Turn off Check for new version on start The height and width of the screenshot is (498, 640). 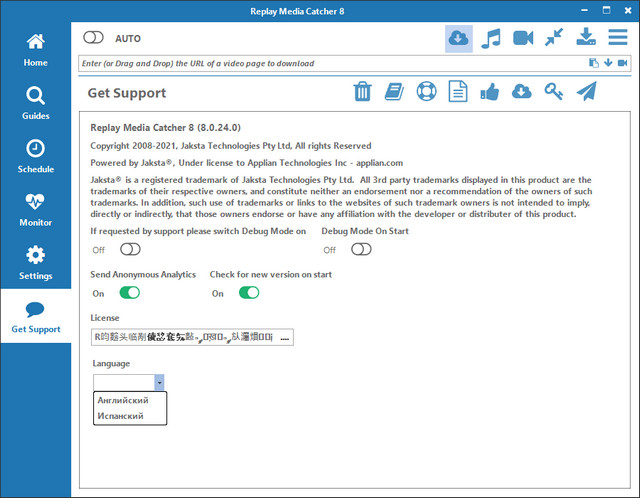(x=249, y=293)
